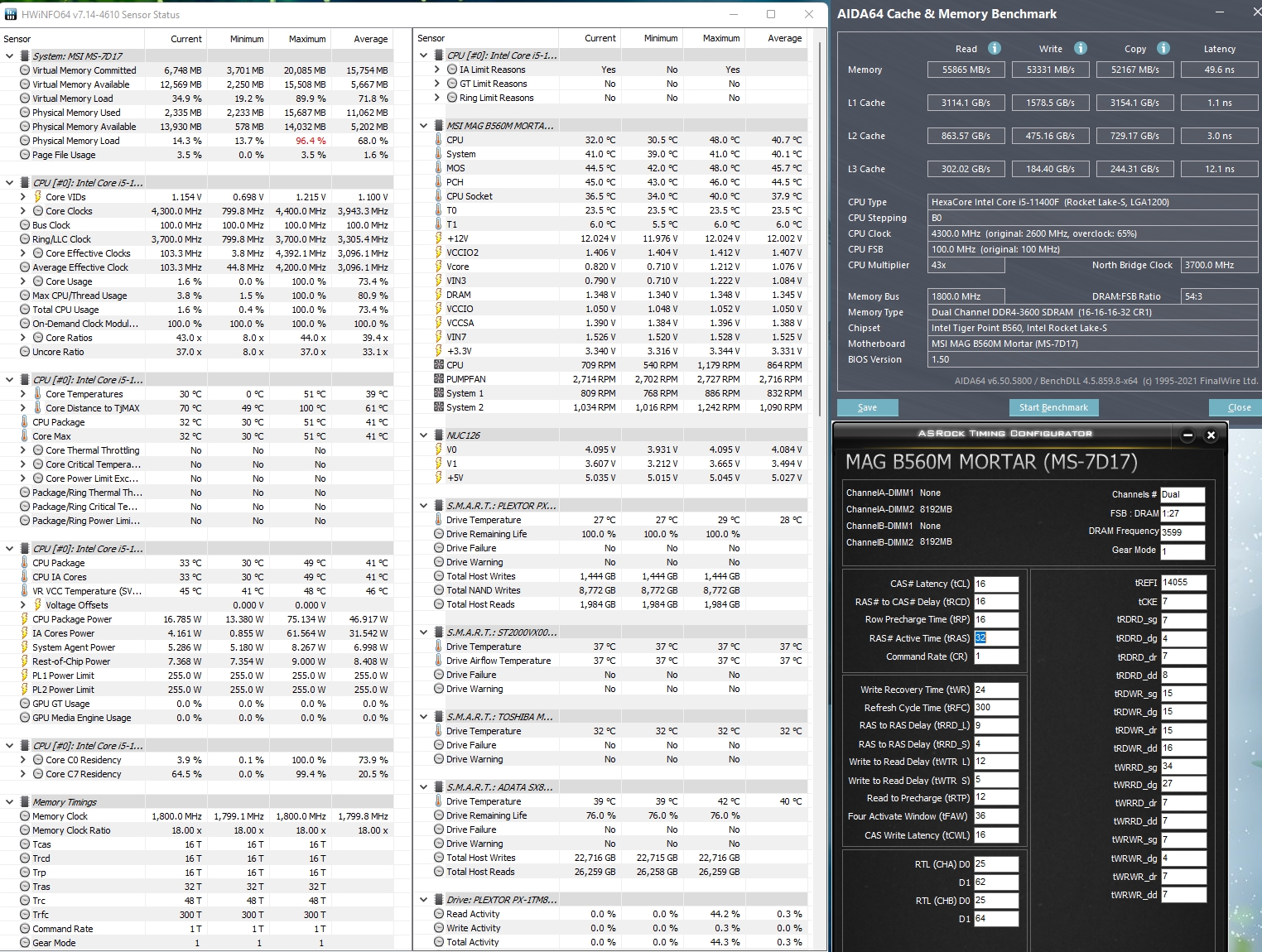Click the fan icon beside System 2
Image resolution: width=1262 pixels, height=952 pixels.
[x=439, y=407]
